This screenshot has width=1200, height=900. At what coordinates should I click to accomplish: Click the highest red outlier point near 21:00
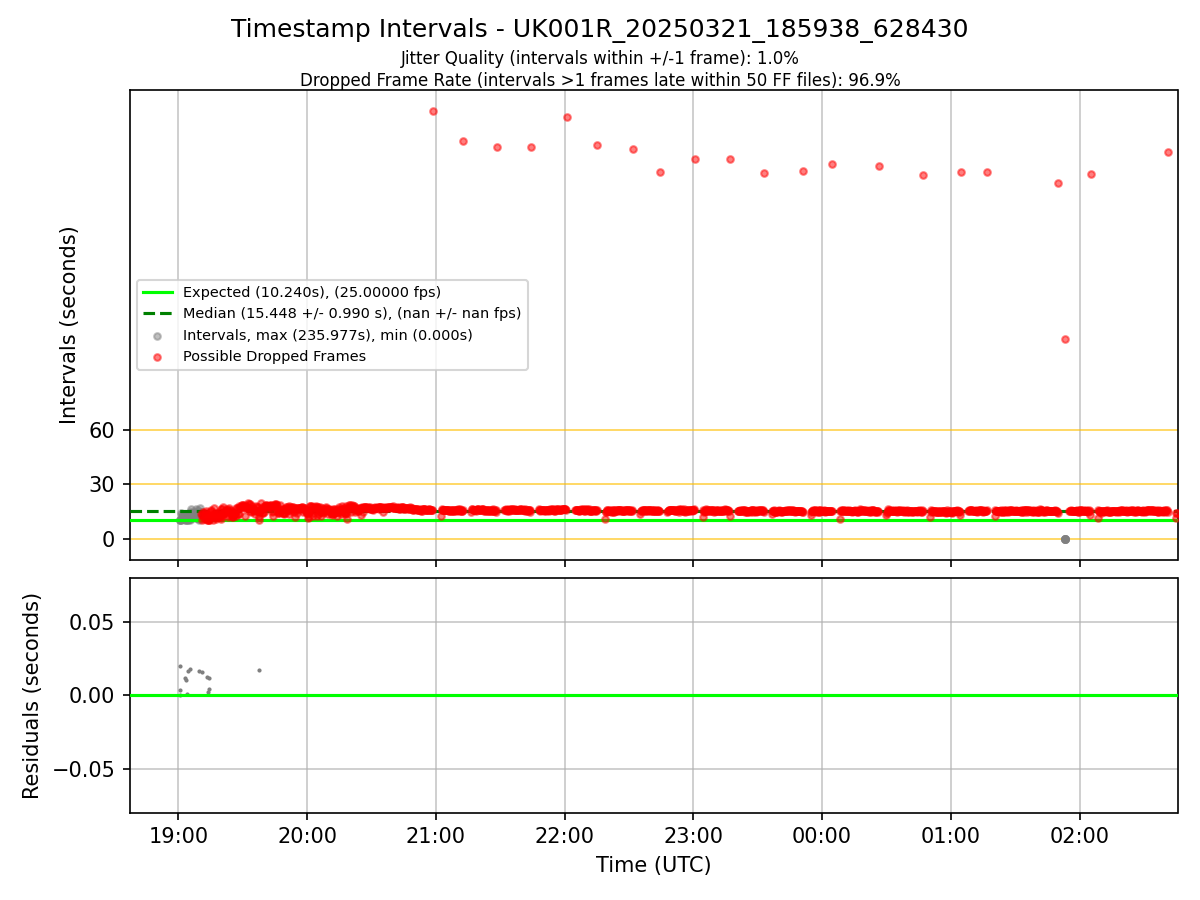tap(433, 111)
